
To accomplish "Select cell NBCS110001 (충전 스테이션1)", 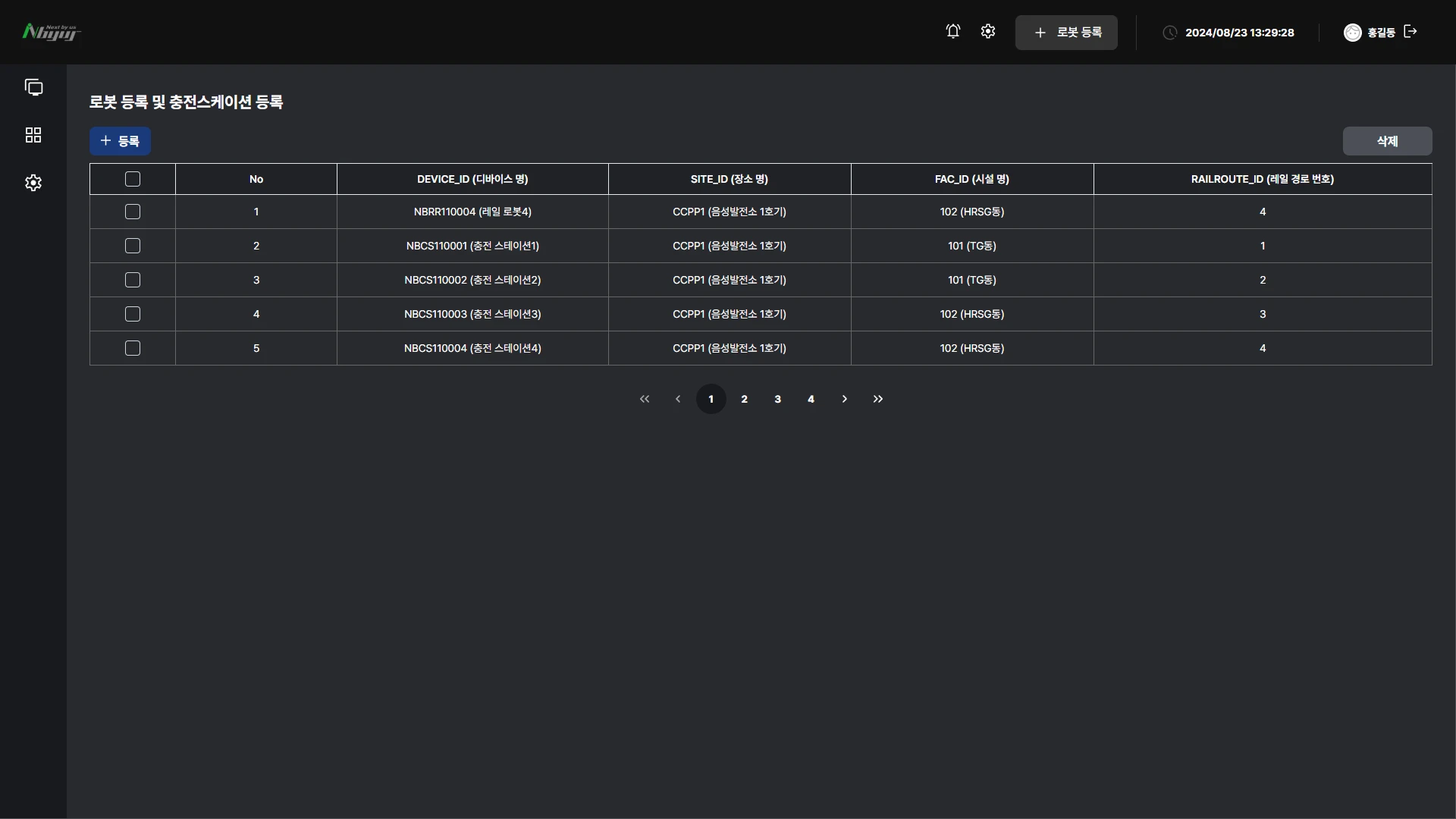I will 472,246.
